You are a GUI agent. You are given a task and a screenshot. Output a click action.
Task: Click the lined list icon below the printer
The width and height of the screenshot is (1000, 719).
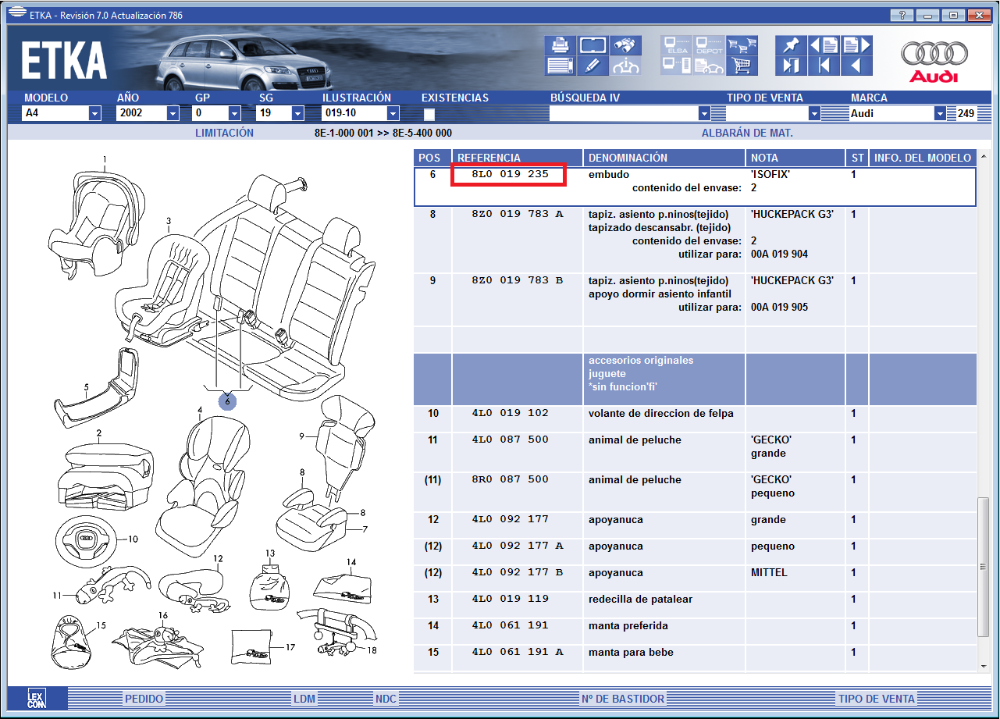(560, 65)
